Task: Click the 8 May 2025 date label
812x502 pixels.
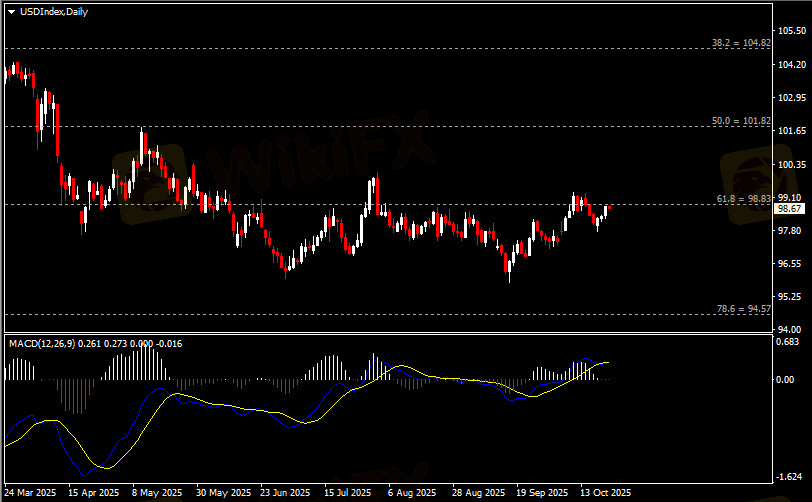Action: coord(157,493)
